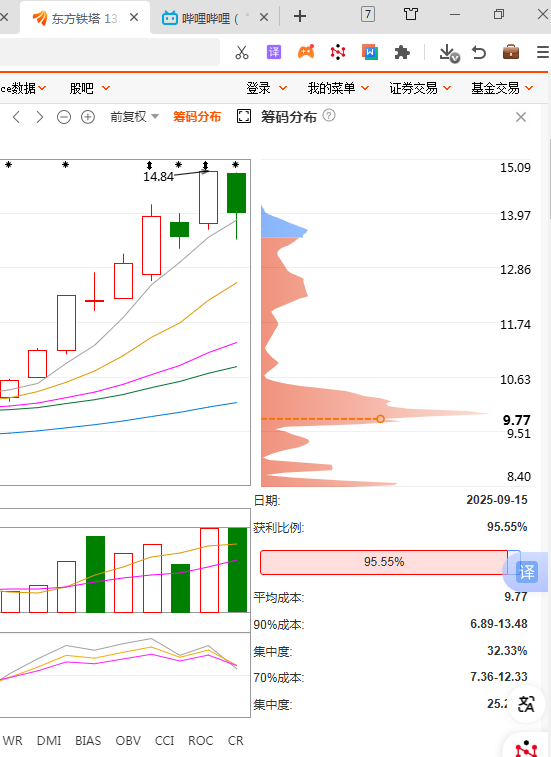Image resolution: width=551 pixels, height=757 pixels.
Task: Select the ROC indicator tab
Action: pos(200,741)
